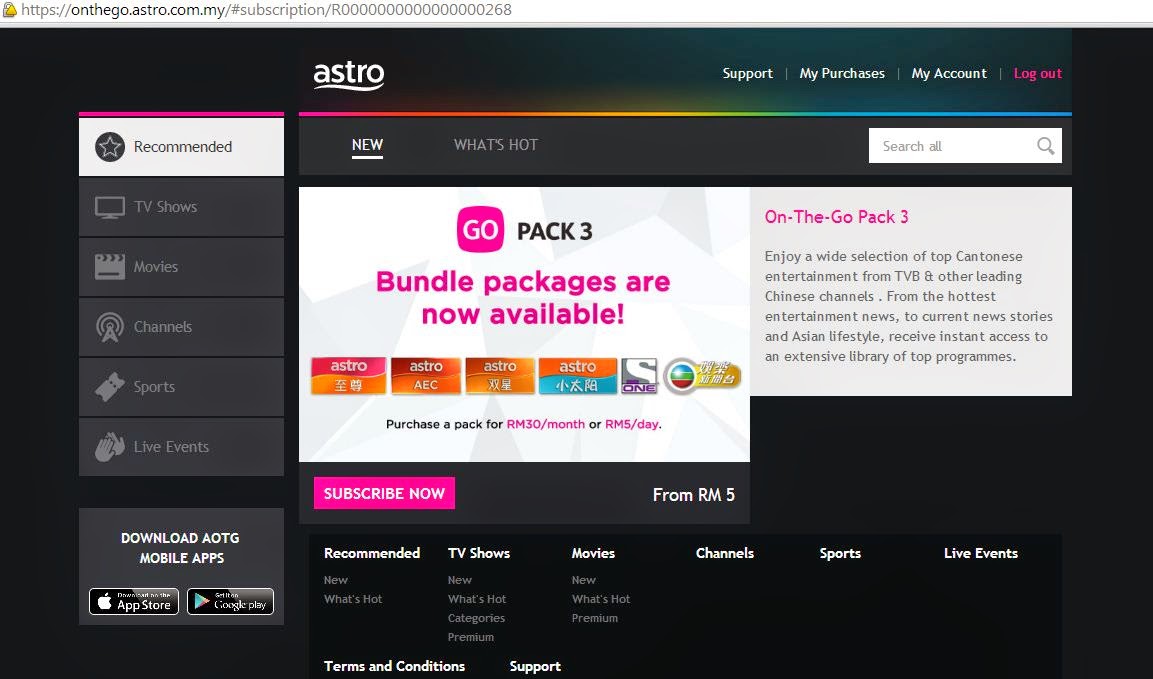Click the DOWNLOAD AOTG MOBILE APPS heading
The width and height of the screenshot is (1153, 679).
point(181,548)
